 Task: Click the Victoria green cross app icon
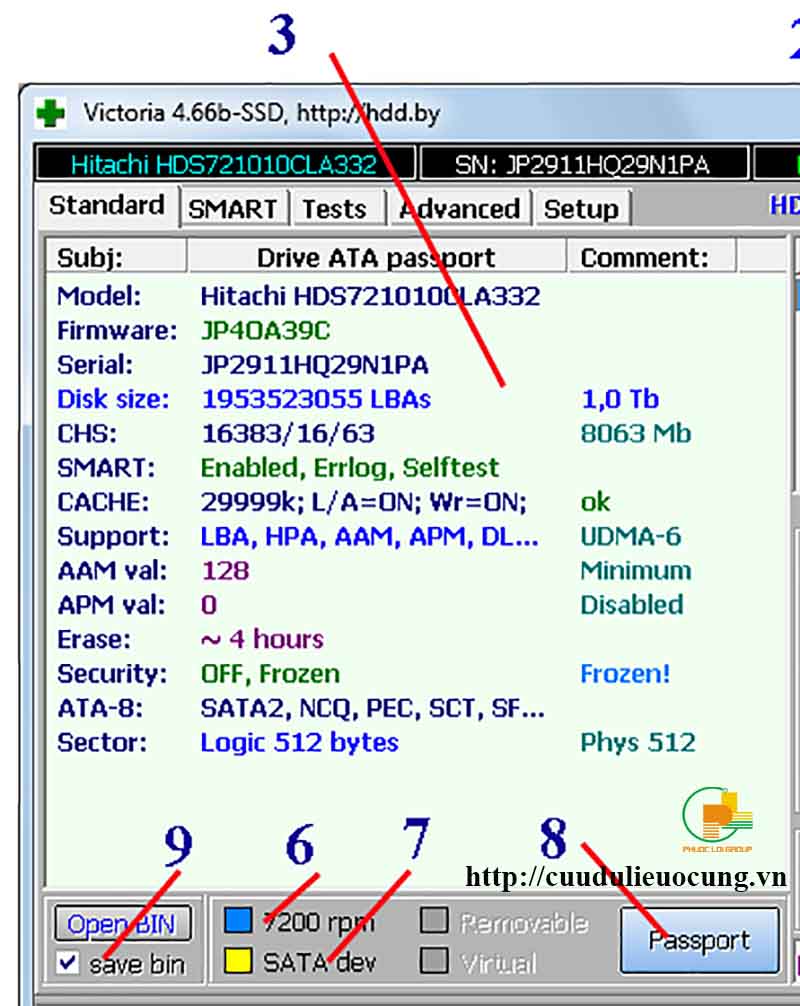point(50,113)
